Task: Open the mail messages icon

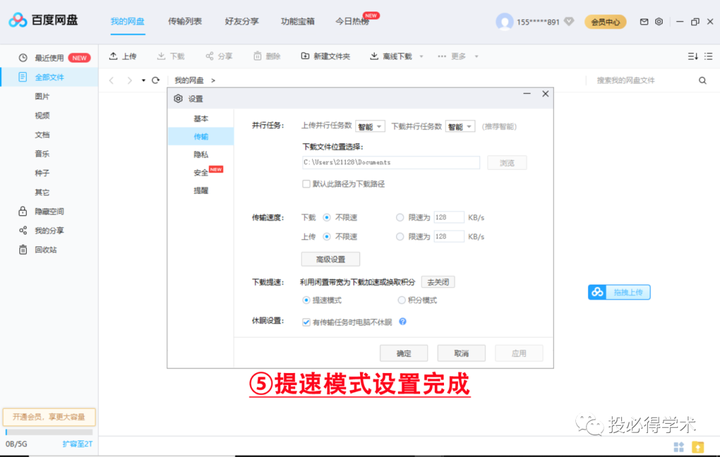Action: [x=644, y=22]
